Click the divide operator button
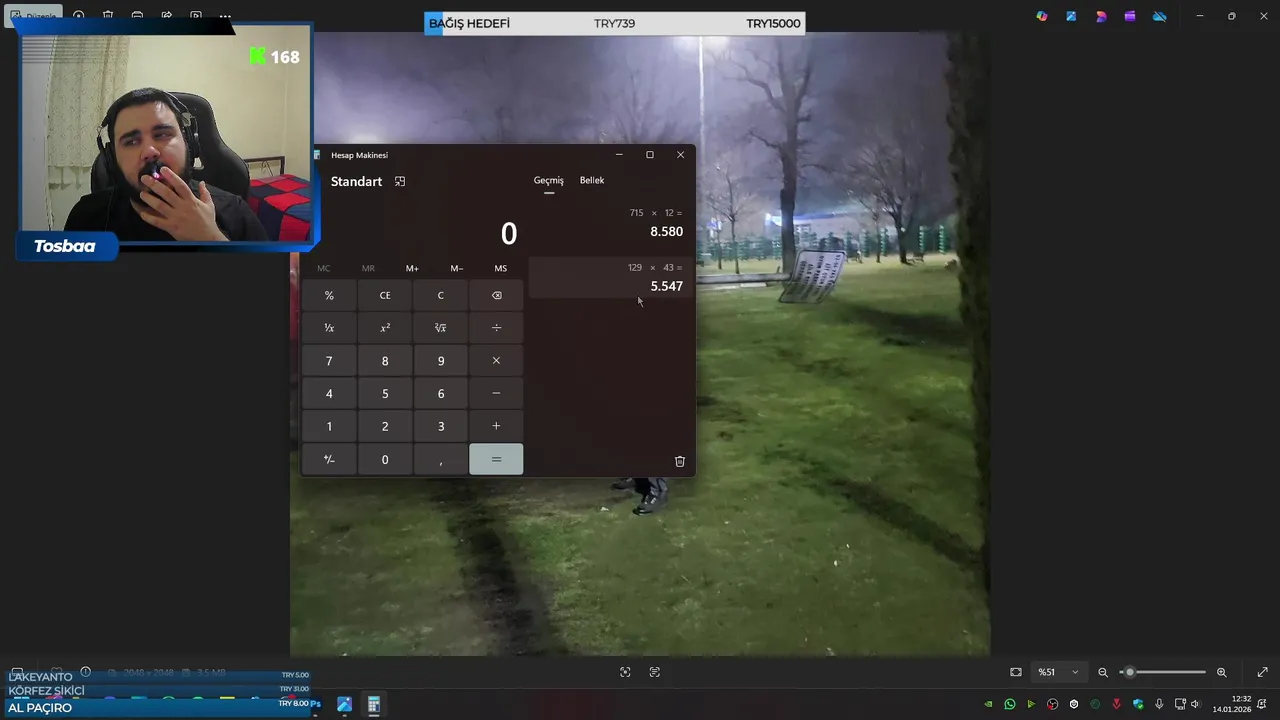 pyautogui.click(x=496, y=328)
